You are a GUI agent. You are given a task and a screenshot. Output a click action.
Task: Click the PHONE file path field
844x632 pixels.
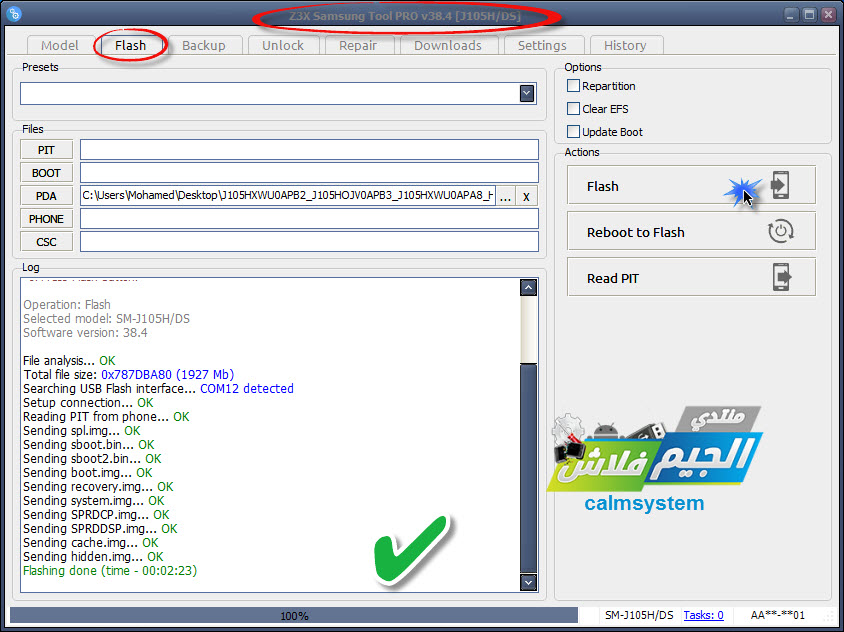pyautogui.click(x=310, y=219)
